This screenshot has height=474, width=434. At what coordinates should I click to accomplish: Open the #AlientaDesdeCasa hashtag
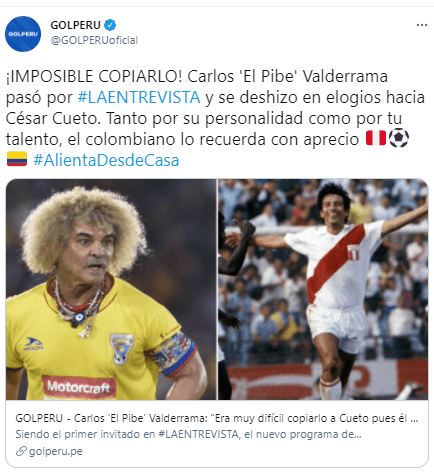(106, 160)
